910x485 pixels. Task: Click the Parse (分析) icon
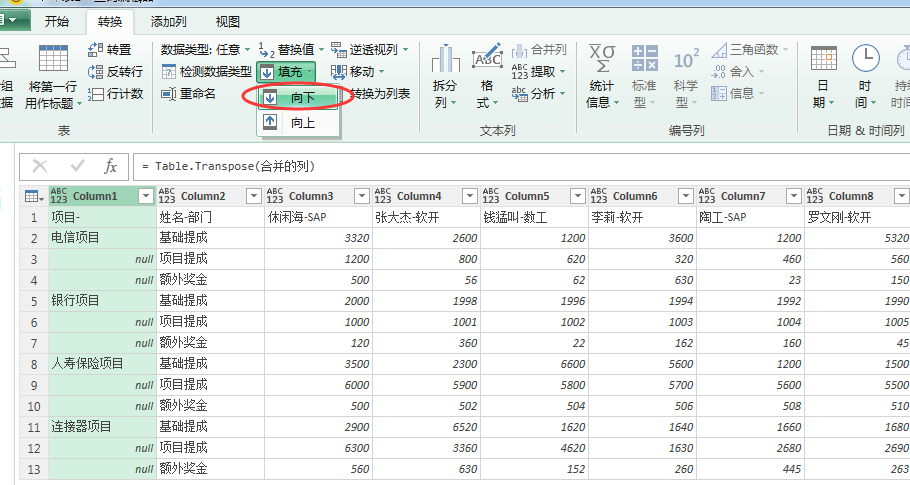(519, 93)
